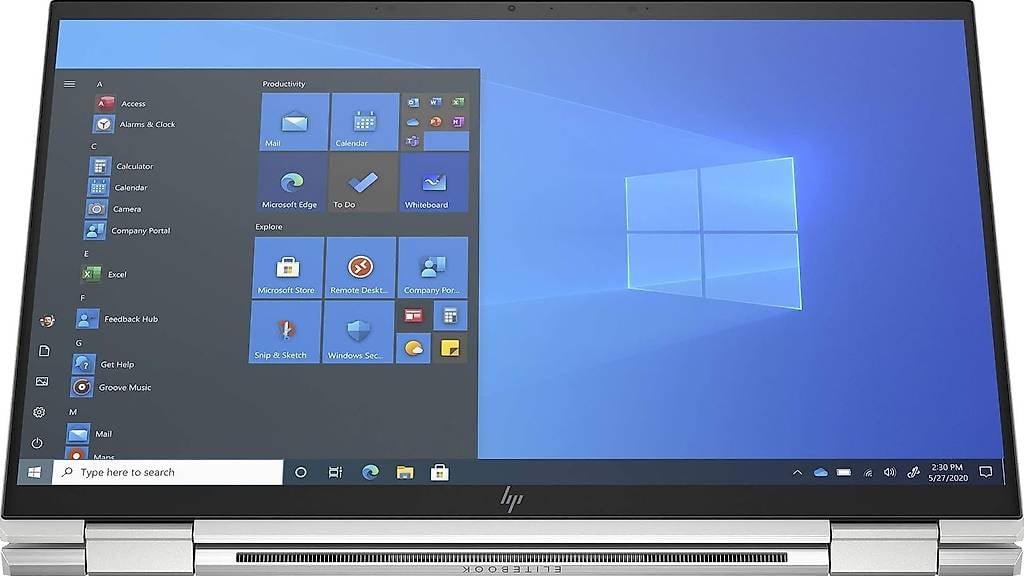Screen dimensions: 1024x576
Task: Open the Remote Desktop tile
Action: pos(360,268)
